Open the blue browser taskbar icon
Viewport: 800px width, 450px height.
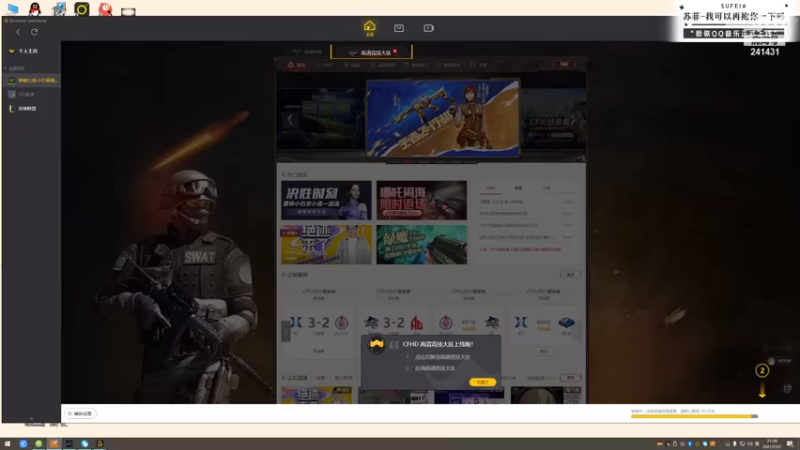click(x=23, y=444)
